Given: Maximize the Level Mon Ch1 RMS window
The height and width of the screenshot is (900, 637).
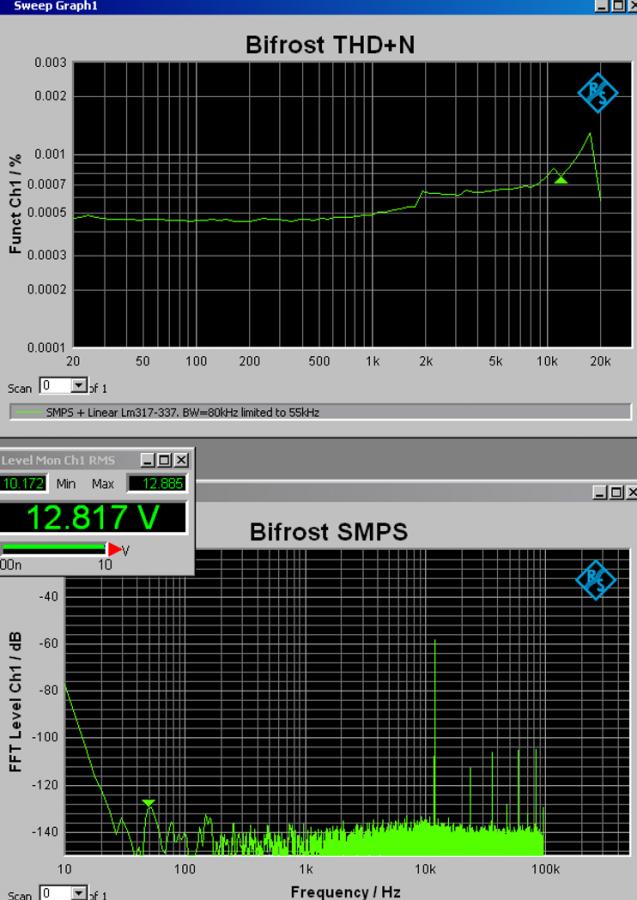Looking at the screenshot, I should [x=164, y=460].
